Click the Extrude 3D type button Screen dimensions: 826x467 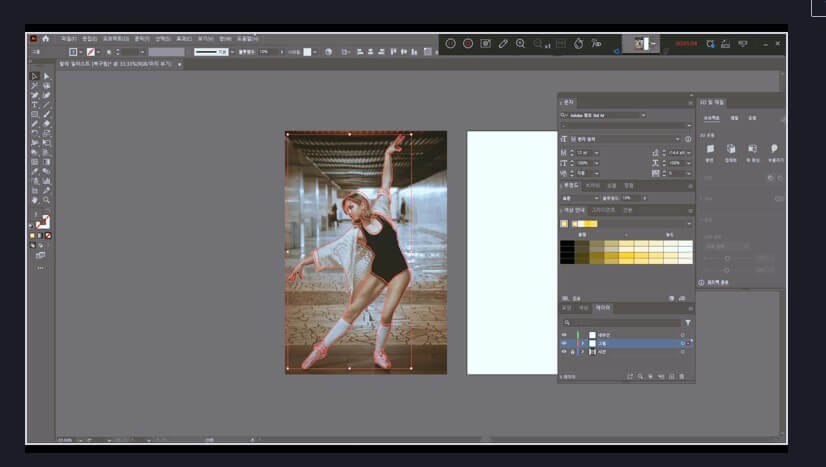click(x=731, y=148)
